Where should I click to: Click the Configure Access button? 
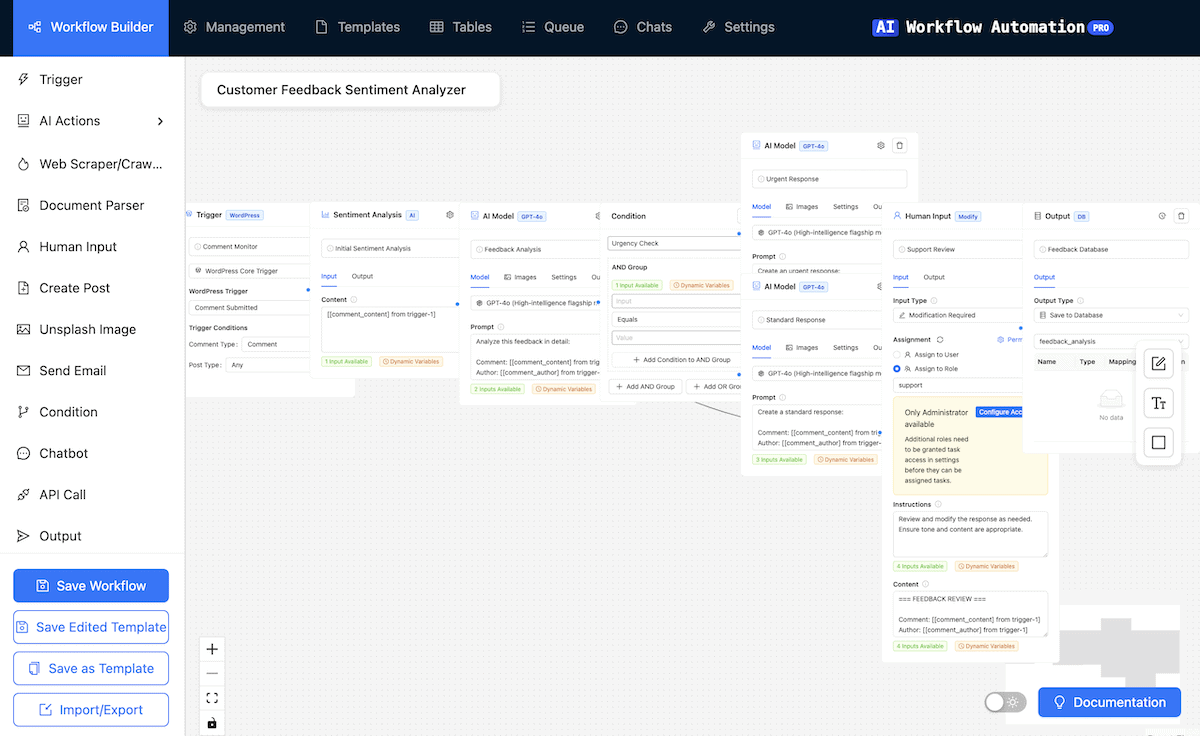coord(999,412)
